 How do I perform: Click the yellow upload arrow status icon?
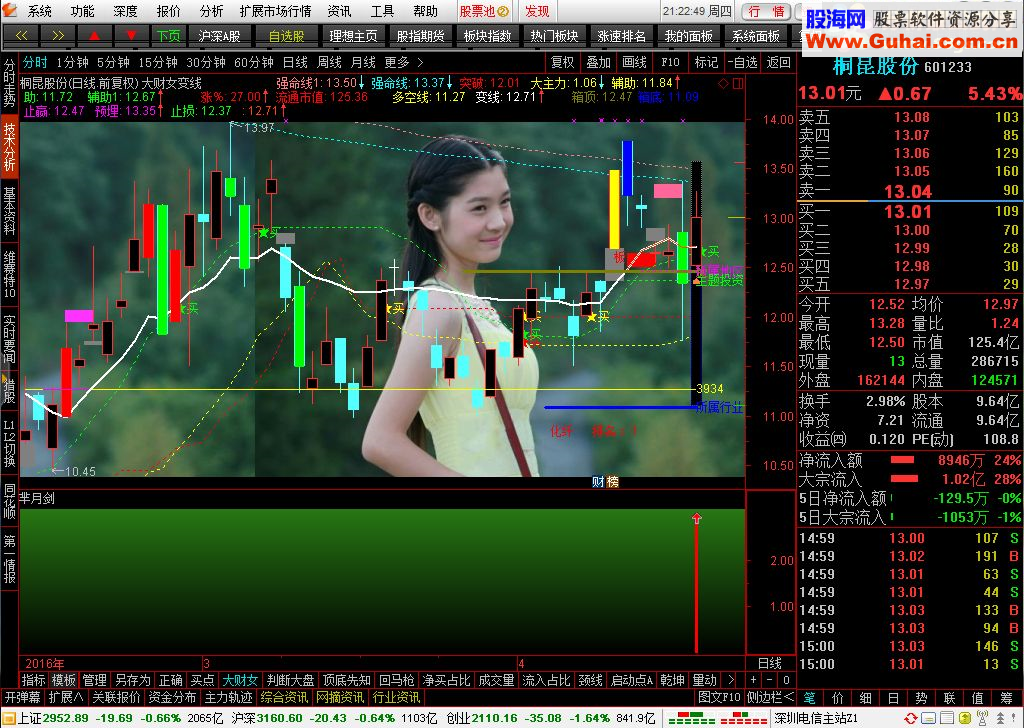click(965, 718)
